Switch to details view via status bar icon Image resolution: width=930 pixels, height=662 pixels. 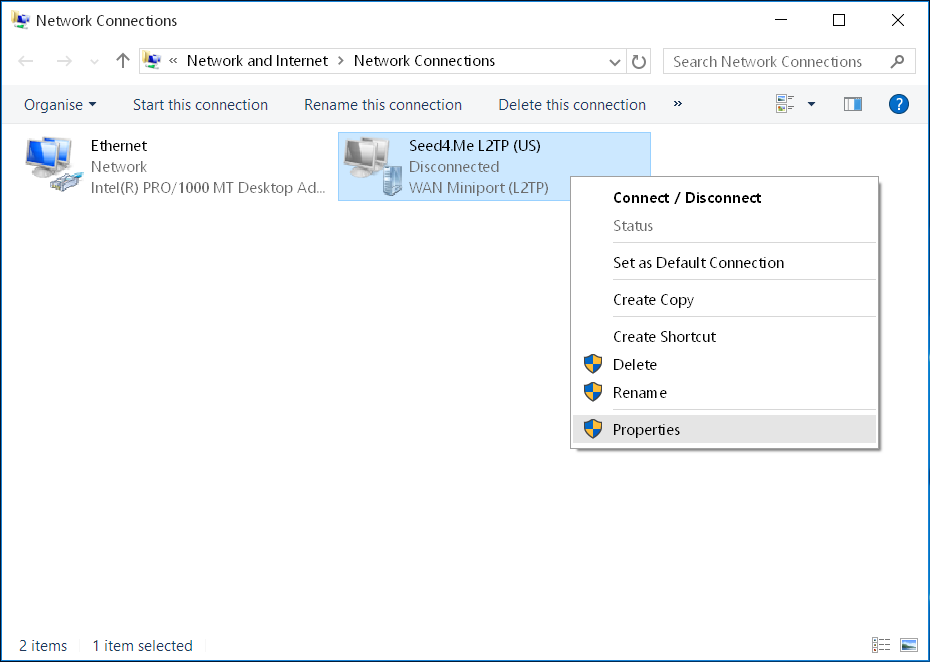tap(881, 645)
